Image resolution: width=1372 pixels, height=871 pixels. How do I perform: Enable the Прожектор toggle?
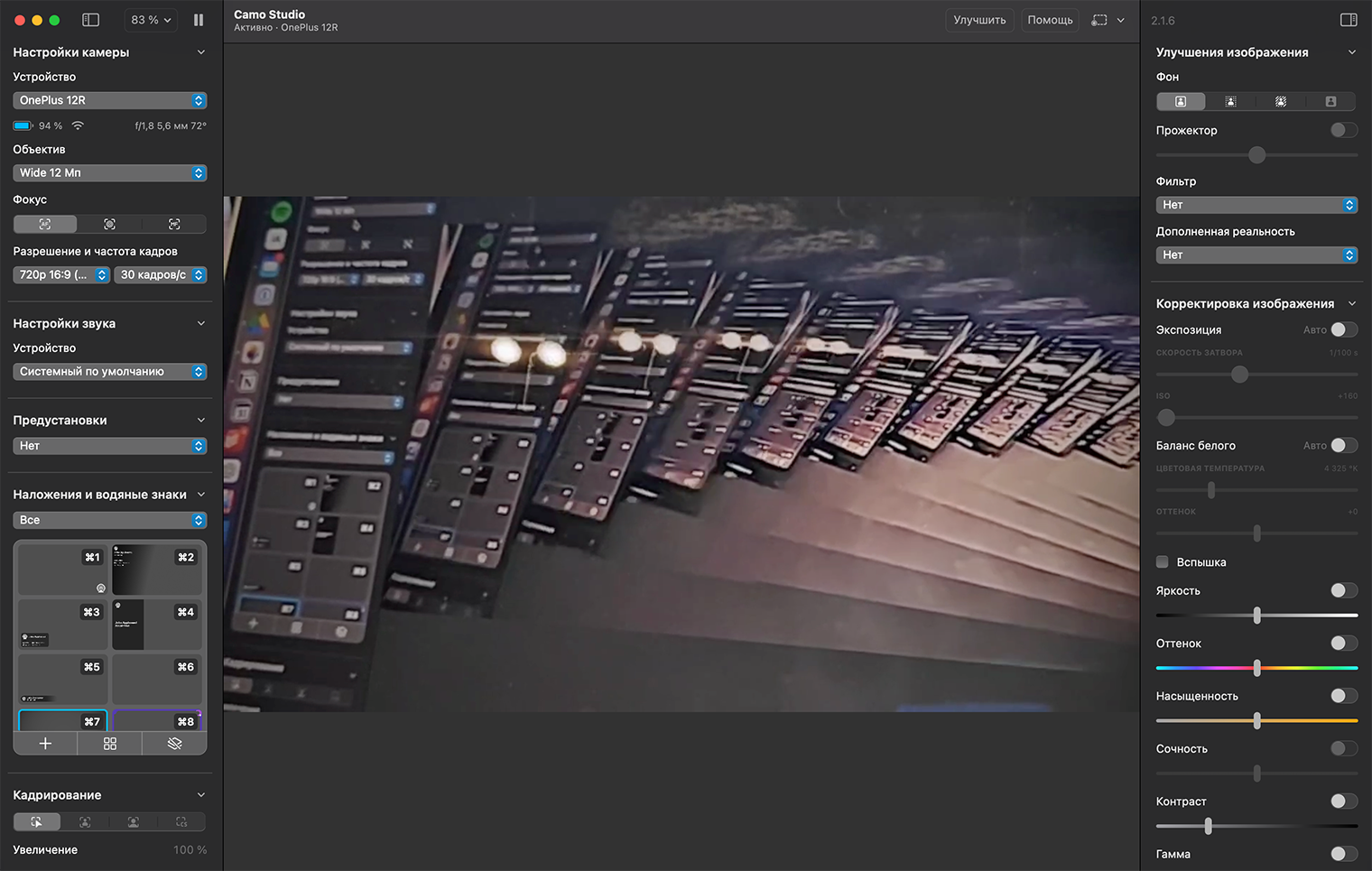tap(1344, 130)
